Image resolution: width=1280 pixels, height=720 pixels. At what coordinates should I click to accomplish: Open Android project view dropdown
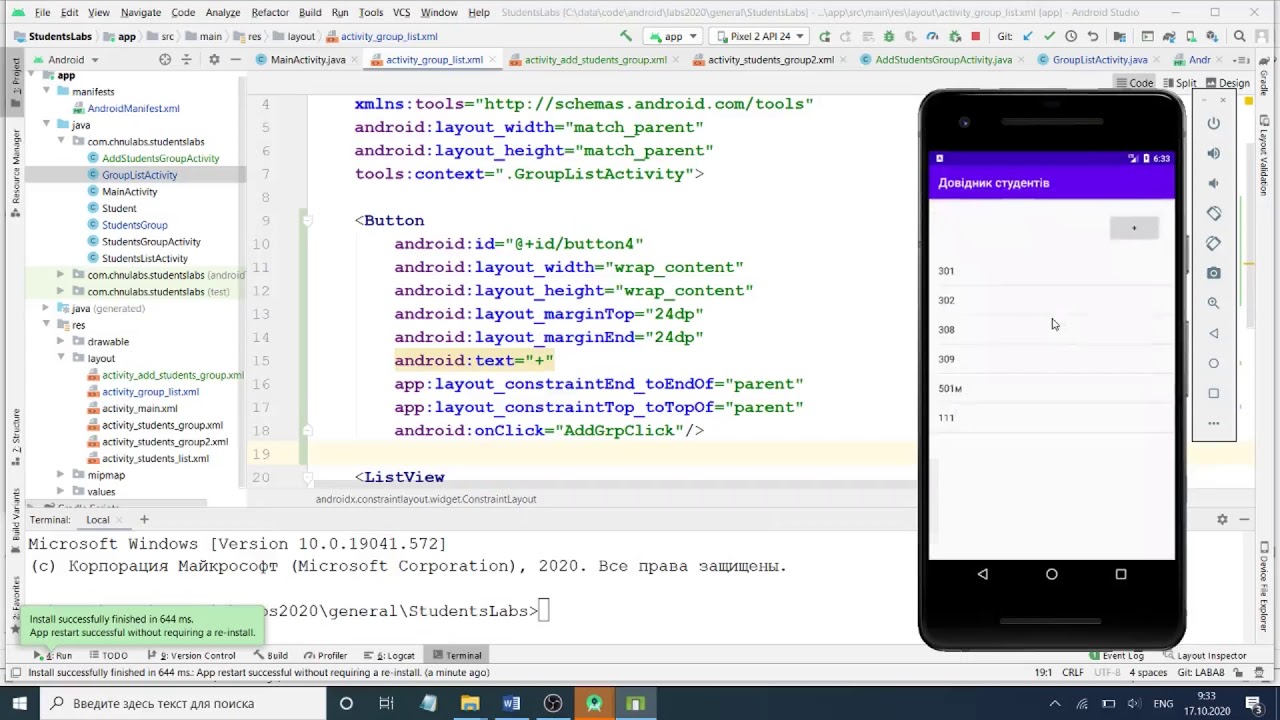(66, 59)
